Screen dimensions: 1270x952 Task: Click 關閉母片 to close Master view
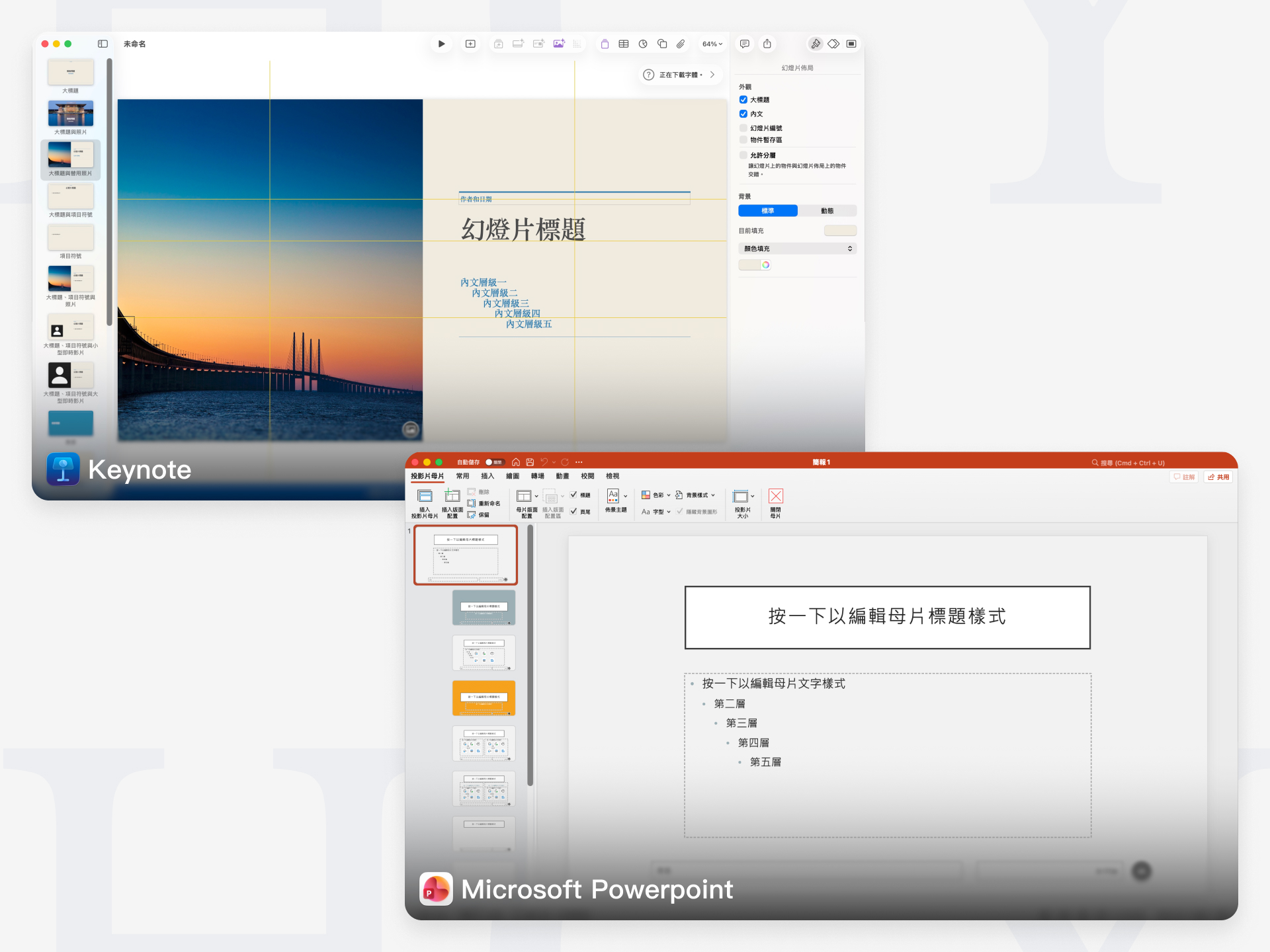tap(775, 502)
